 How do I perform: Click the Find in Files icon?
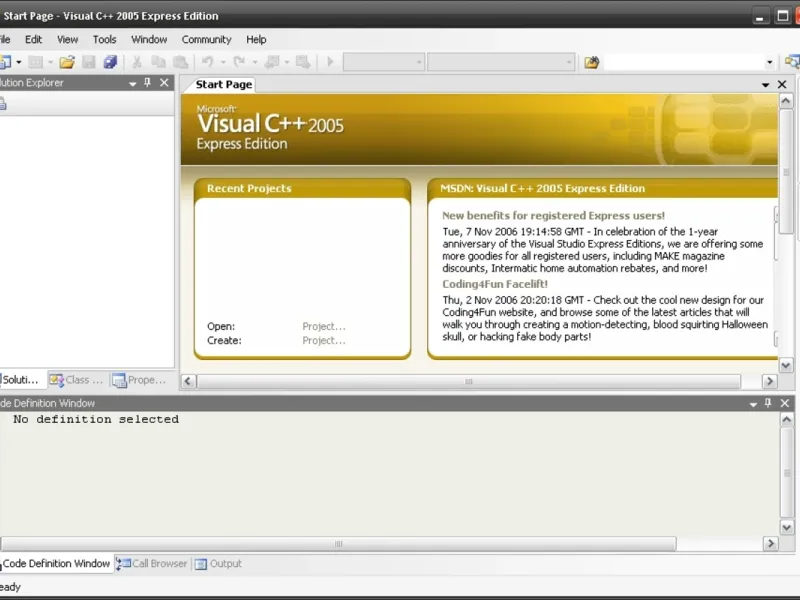click(591, 62)
